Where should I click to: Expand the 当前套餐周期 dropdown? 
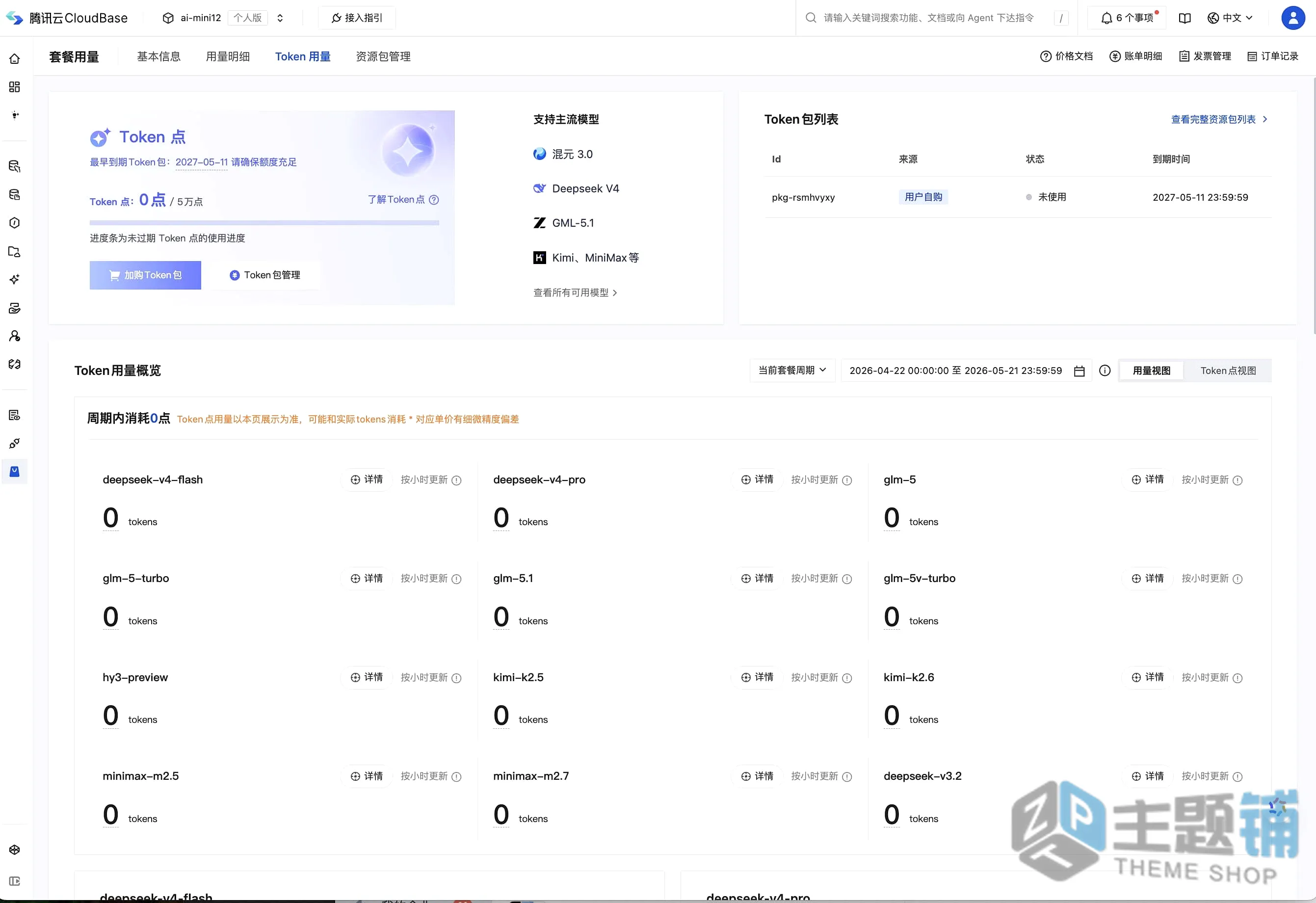point(792,371)
